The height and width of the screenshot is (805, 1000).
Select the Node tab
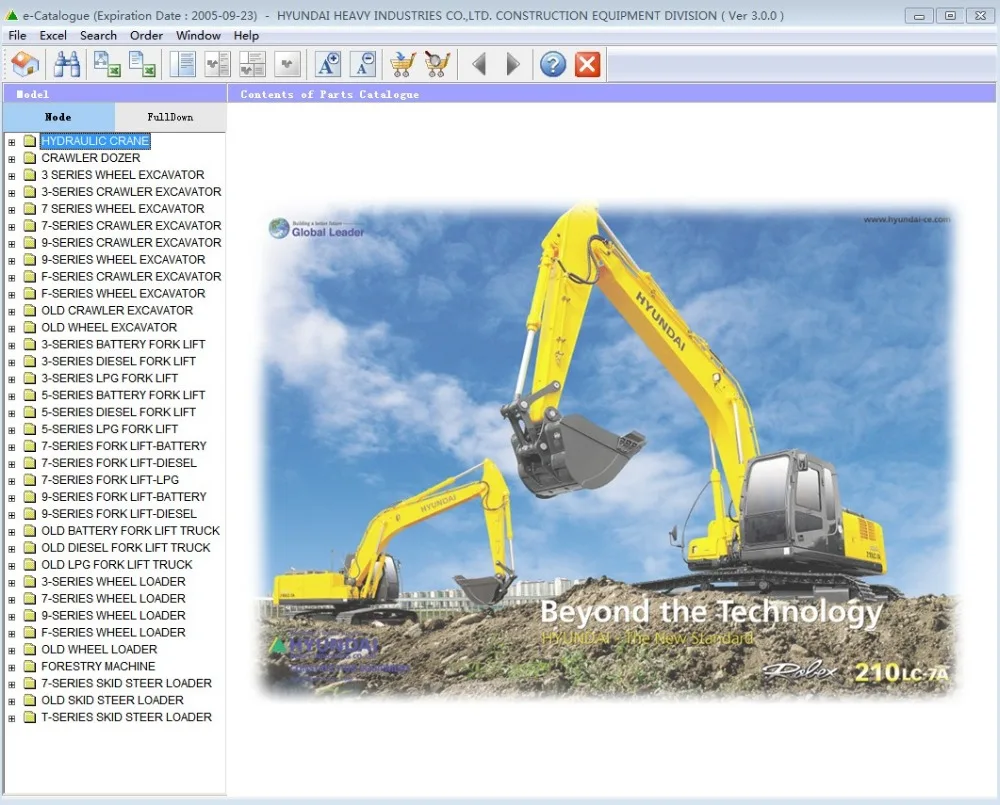(58, 117)
